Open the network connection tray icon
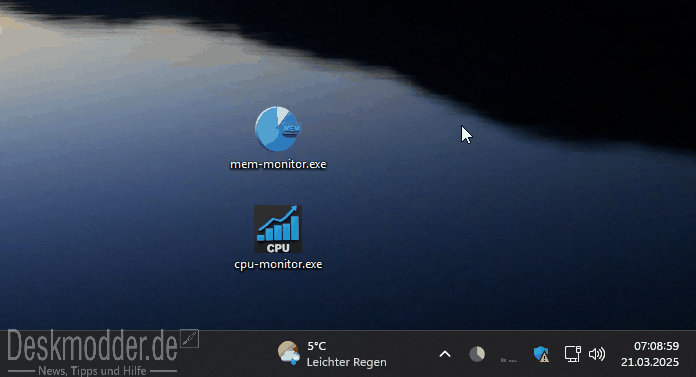The height and width of the screenshot is (377, 696). click(x=573, y=354)
